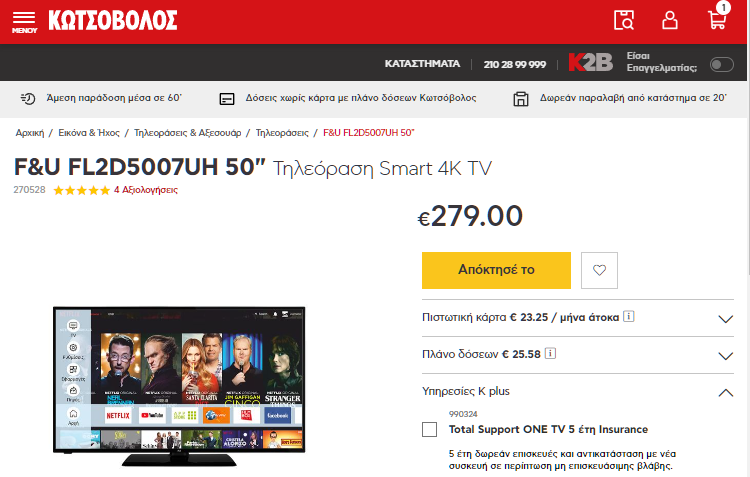Viewport: 750px width, 477px height.
Task: Click the TV product image
Action: pyautogui.click(x=179, y=386)
